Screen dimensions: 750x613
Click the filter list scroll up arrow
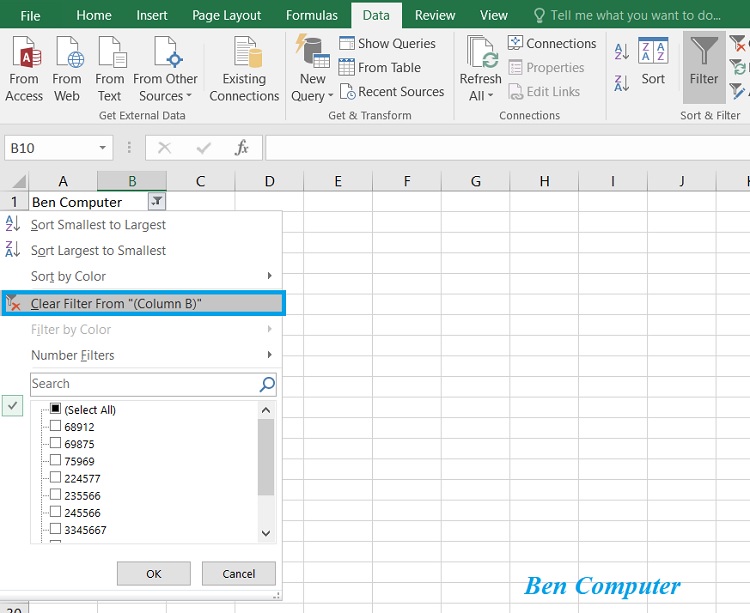pos(266,410)
